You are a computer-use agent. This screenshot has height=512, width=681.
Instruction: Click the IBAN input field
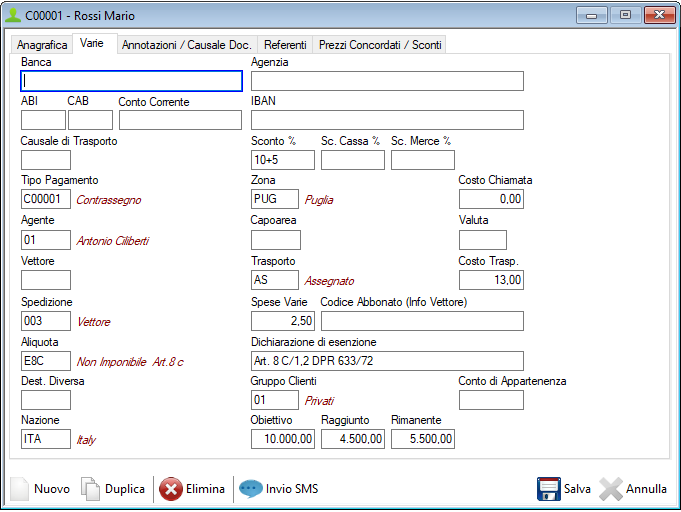coord(387,120)
